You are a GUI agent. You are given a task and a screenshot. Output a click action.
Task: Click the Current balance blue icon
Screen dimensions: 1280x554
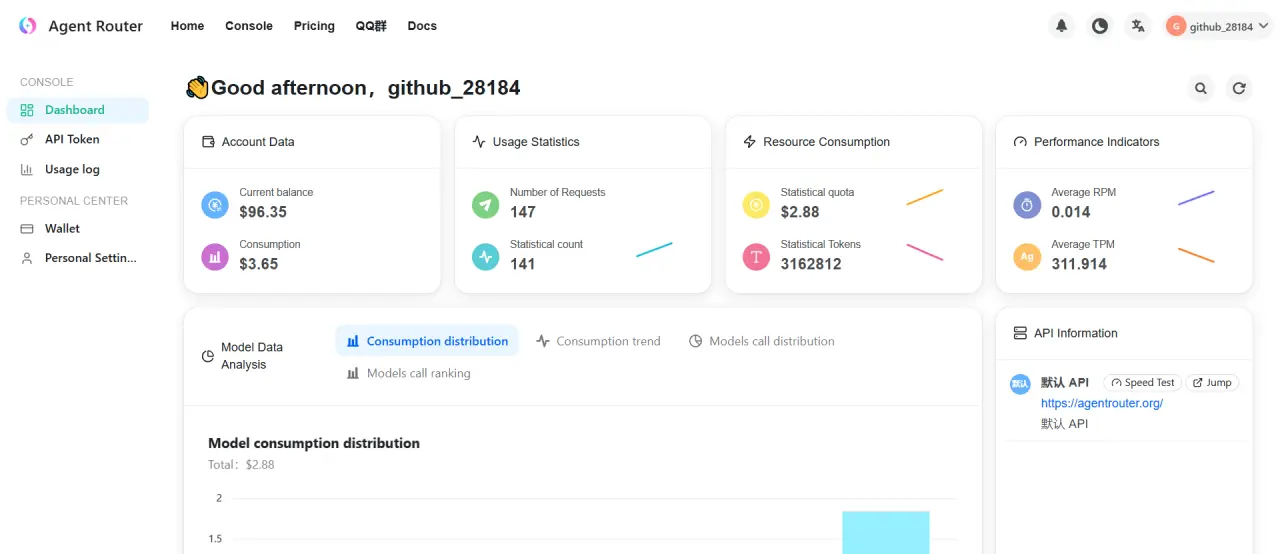click(x=215, y=205)
